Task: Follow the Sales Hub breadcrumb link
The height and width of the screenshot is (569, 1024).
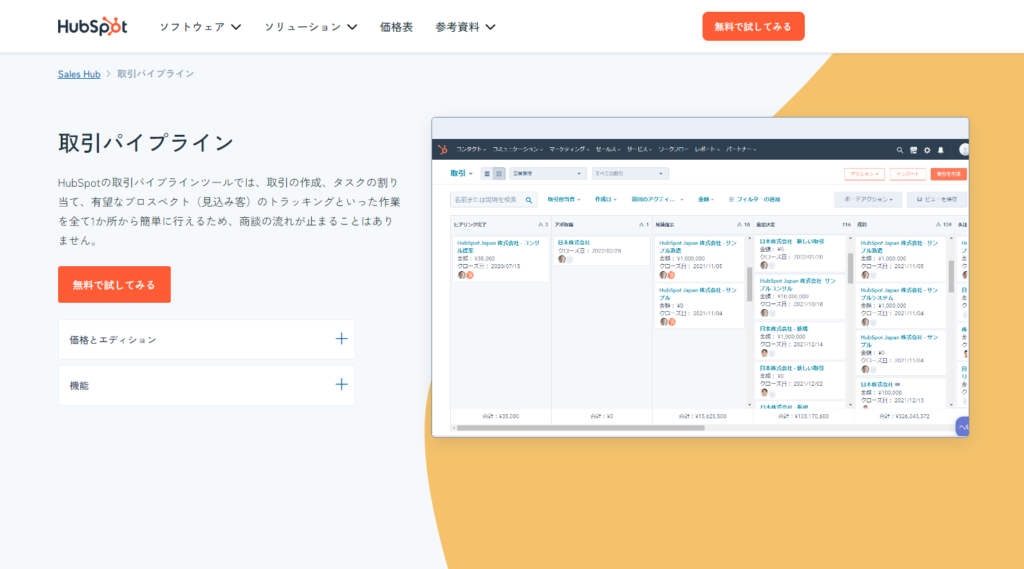Action: pyautogui.click(x=79, y=74)
